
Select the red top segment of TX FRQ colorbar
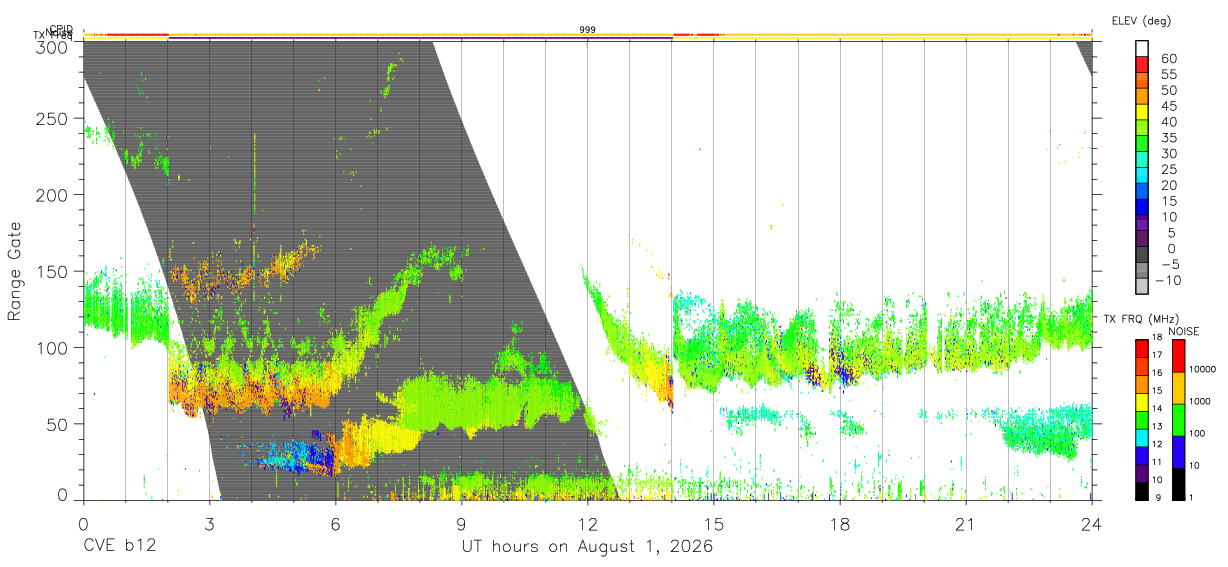(x=1143, y=348)
